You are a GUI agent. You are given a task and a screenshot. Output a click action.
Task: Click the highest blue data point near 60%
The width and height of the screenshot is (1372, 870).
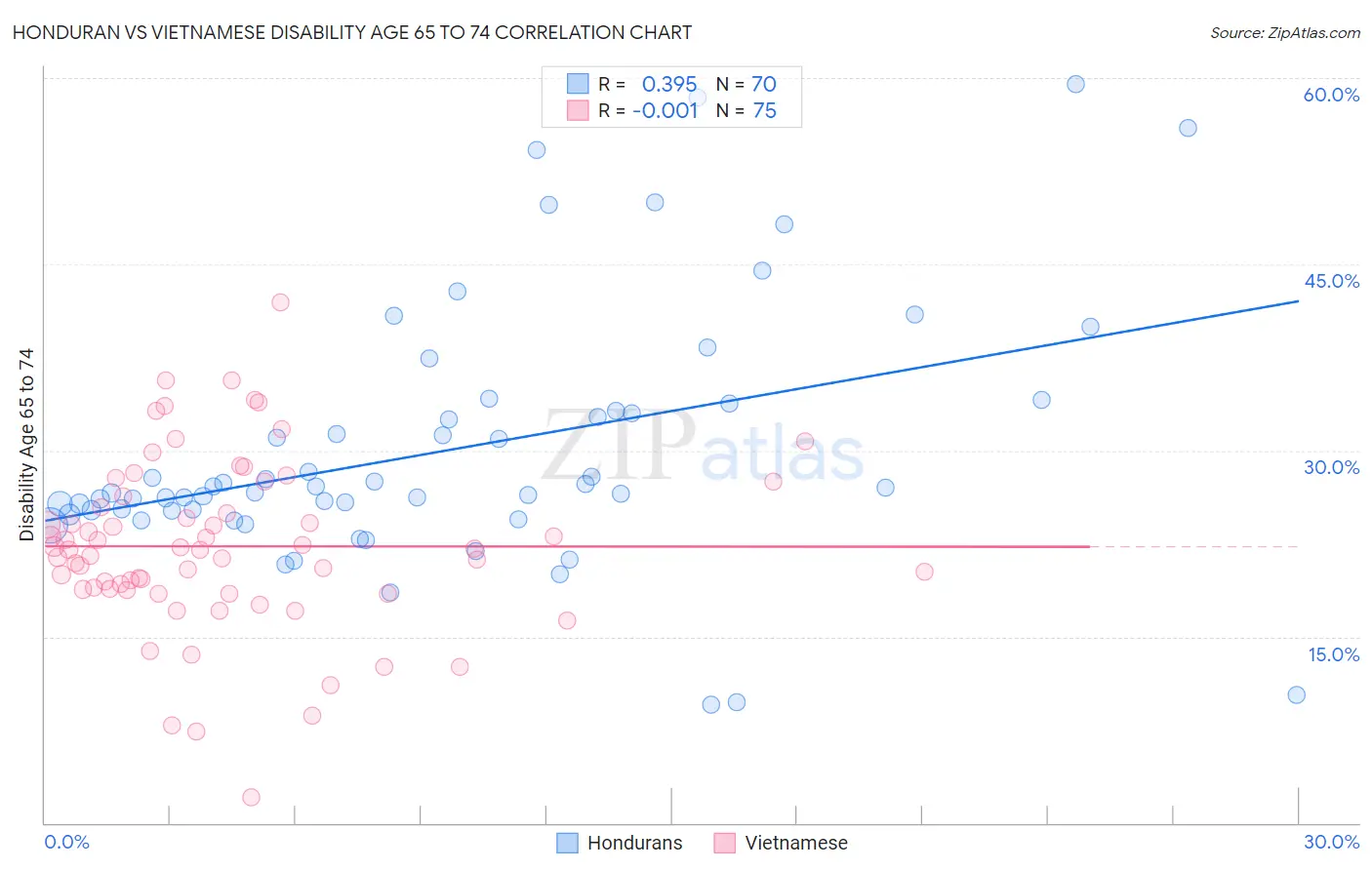tap(1075, 84)
